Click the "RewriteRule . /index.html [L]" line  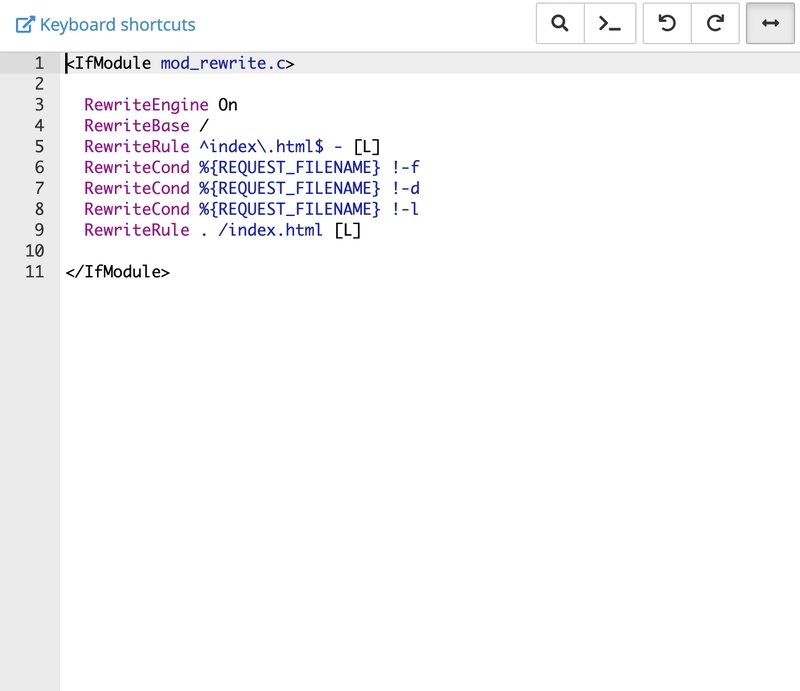[222, 231]
